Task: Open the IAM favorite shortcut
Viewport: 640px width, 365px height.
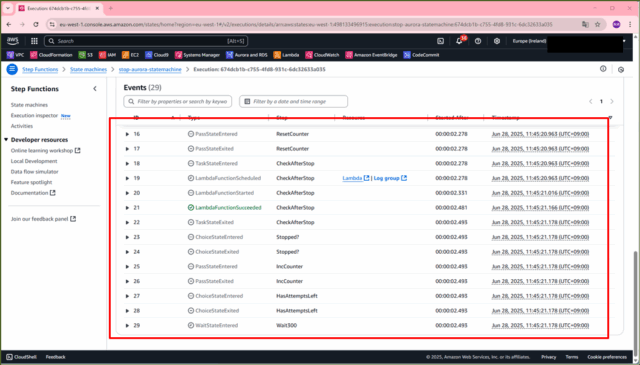Action: click(107, 55)
